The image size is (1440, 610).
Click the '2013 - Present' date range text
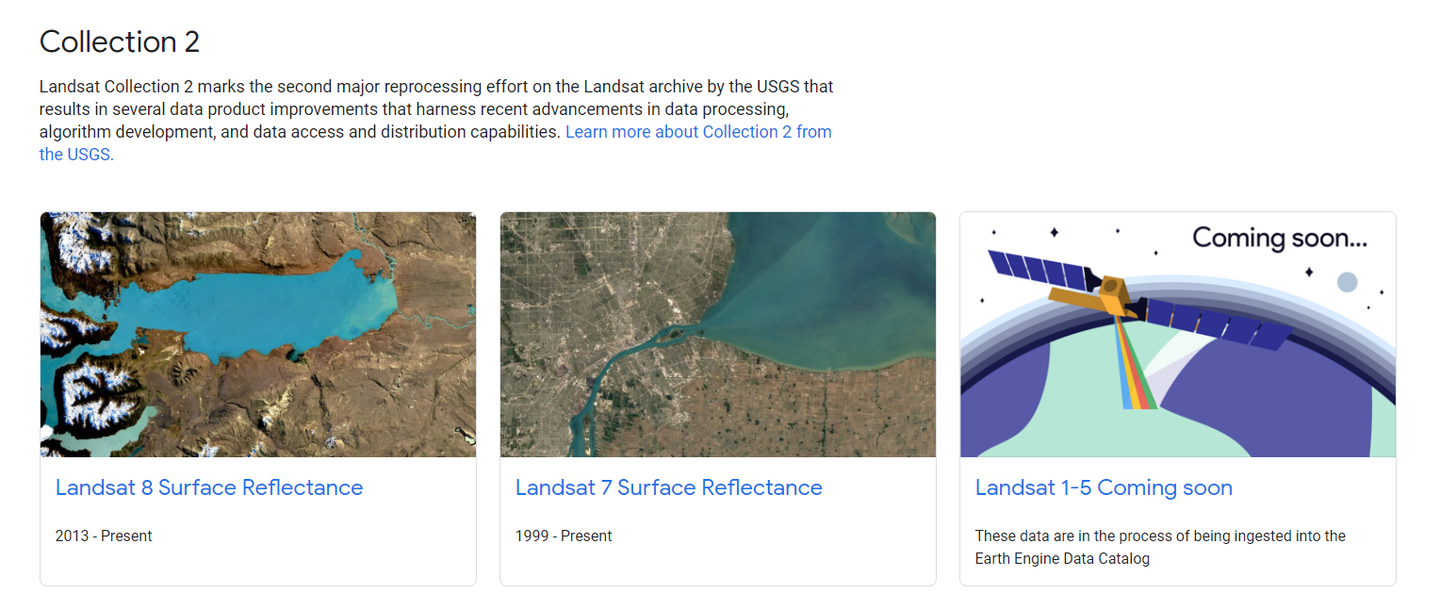pos(104,536)
